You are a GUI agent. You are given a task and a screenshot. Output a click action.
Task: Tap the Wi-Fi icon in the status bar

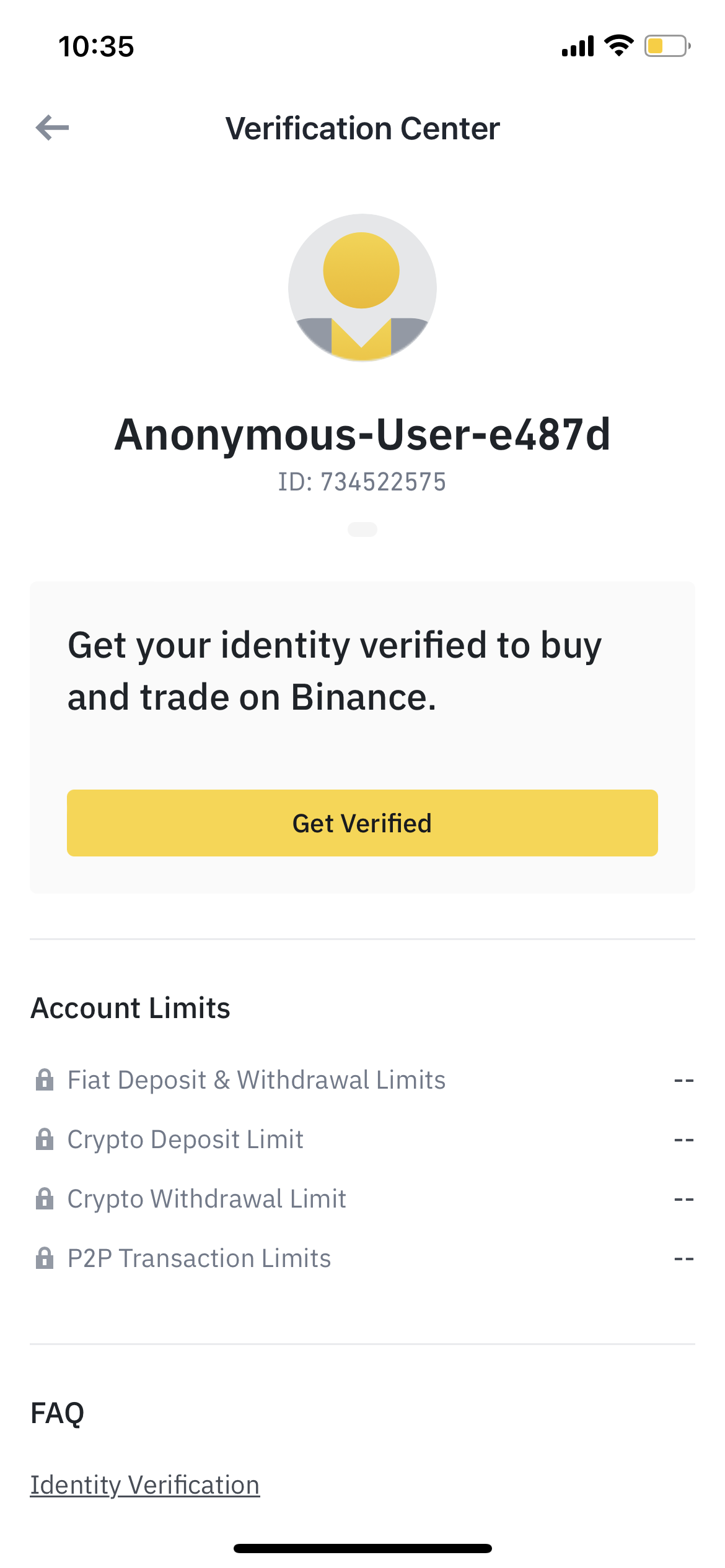[617, 45]
